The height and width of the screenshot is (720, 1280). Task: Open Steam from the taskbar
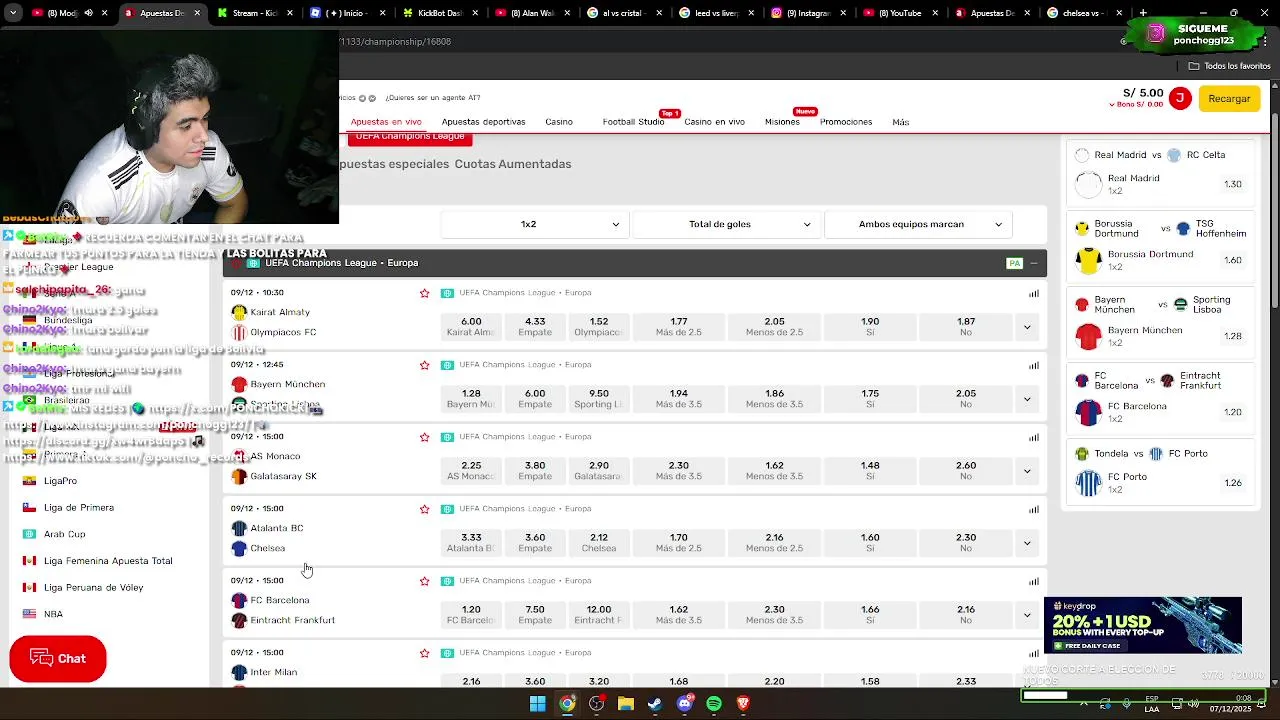point(655,704)
